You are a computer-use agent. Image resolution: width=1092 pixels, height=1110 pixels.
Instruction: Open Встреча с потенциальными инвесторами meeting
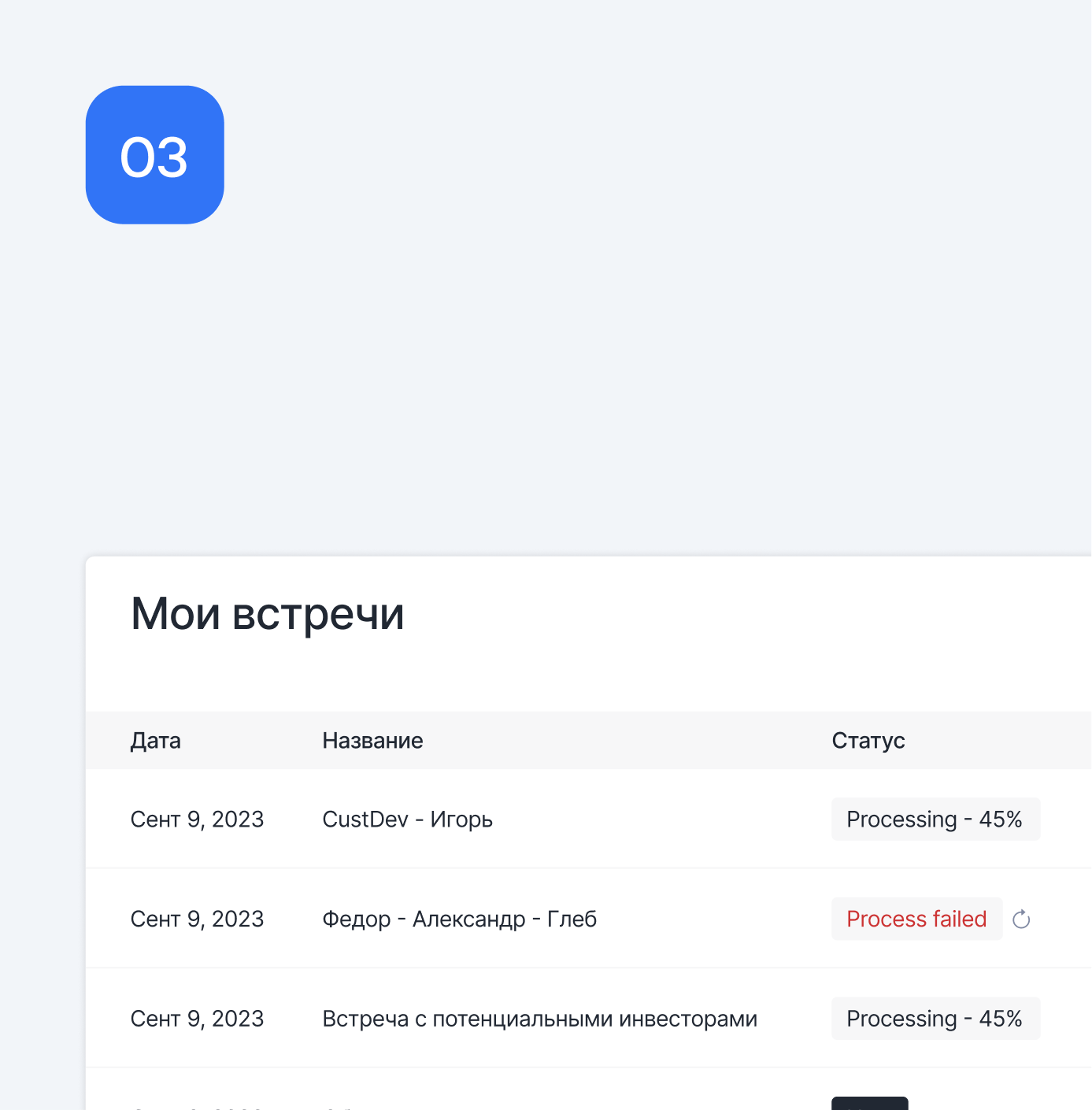click(539, 1019)
